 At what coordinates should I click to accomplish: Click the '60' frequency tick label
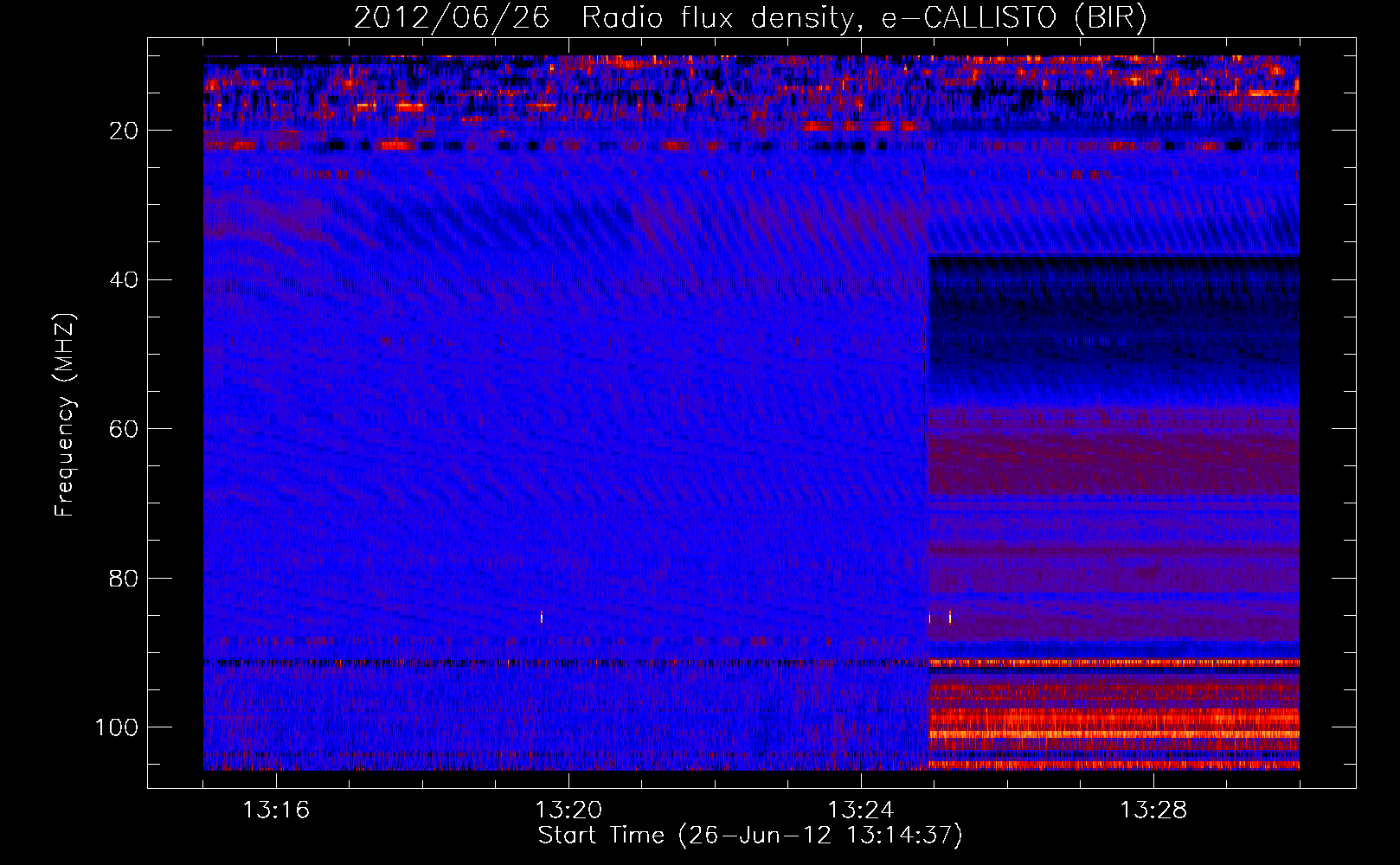coord(125,429)
